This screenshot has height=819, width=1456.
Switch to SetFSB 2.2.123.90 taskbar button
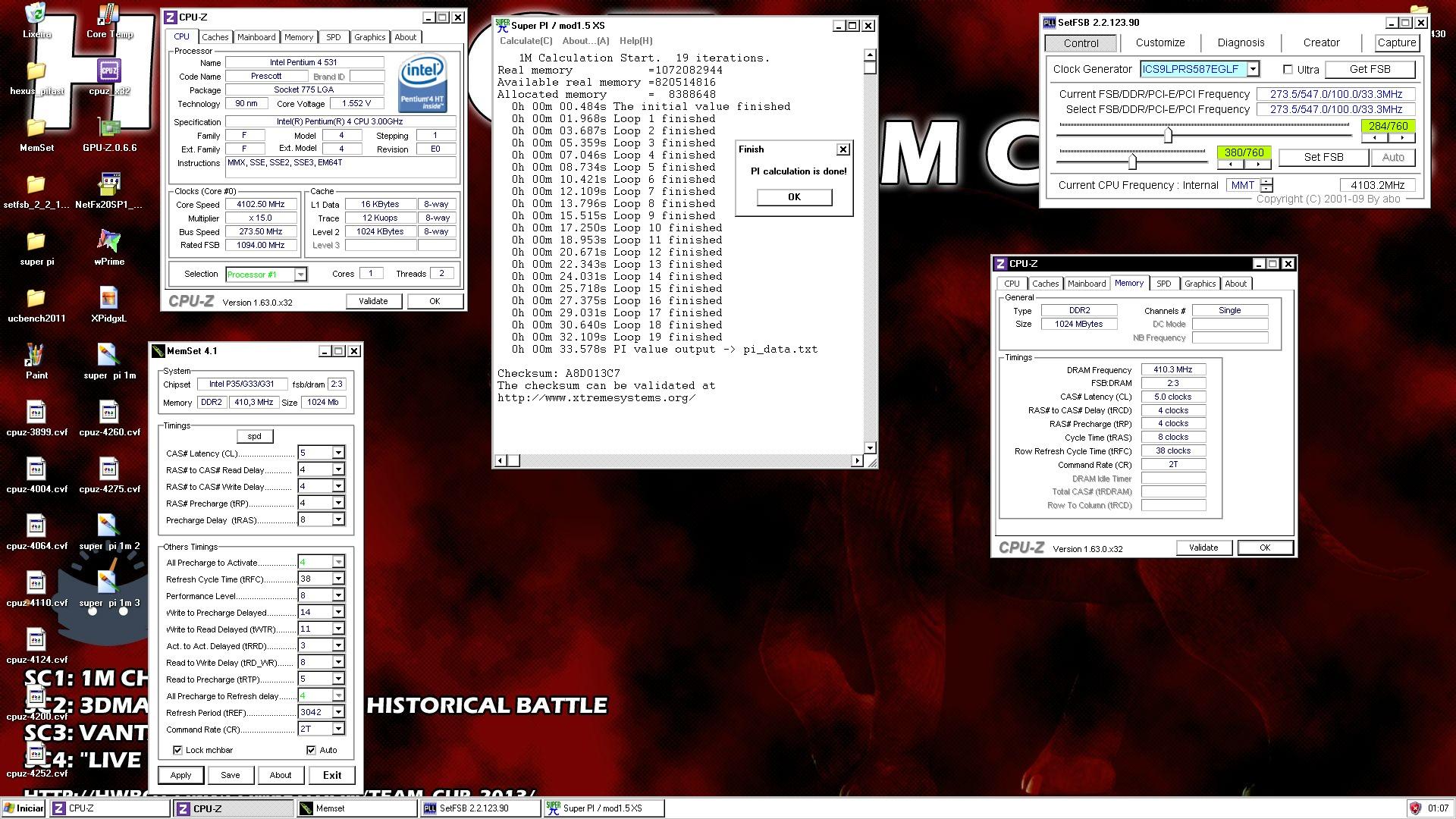tap(479, 808)
